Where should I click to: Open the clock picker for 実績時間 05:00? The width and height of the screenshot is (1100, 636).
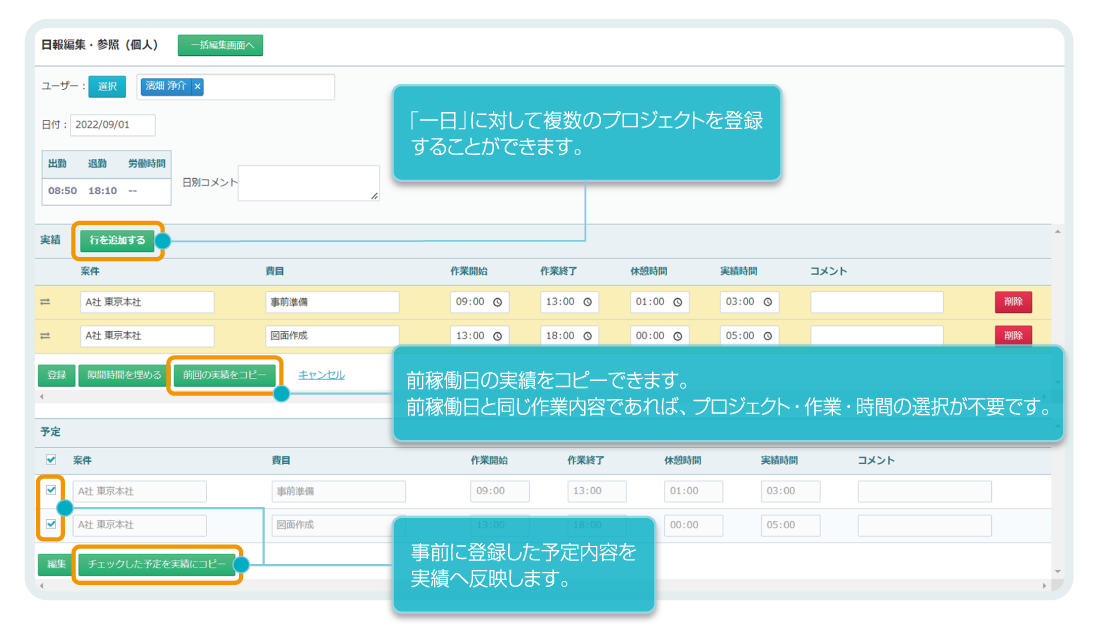pyautogui.click(x=767, y=335)
